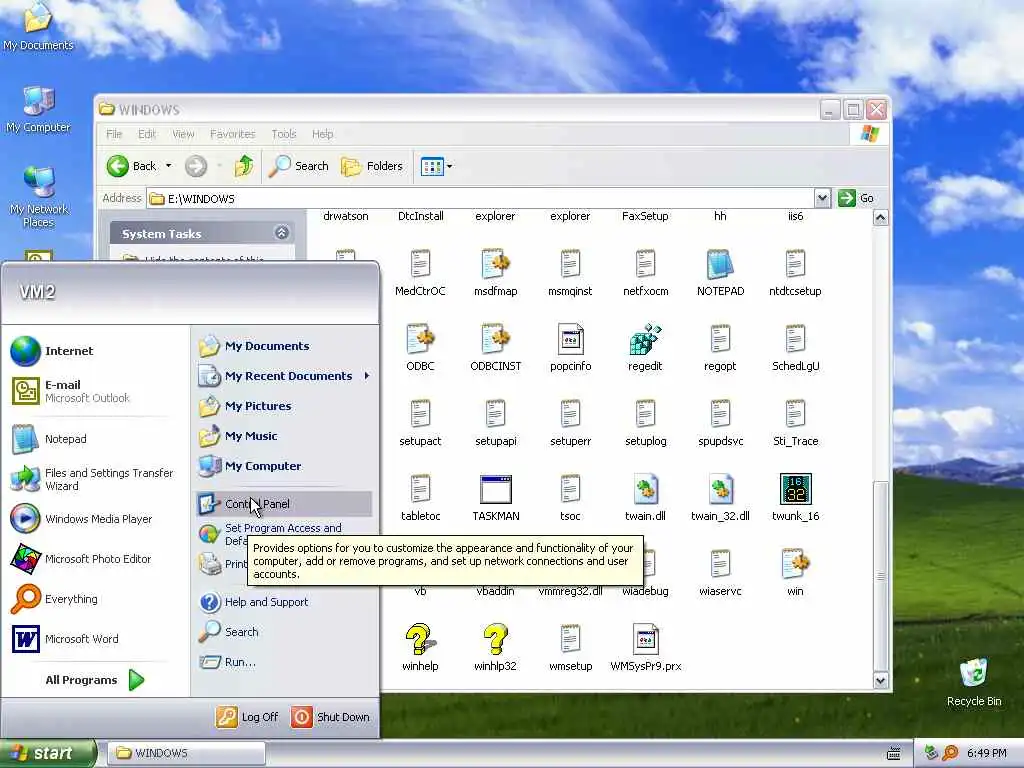Click WINDOWS taskbar button

point(186,753)
